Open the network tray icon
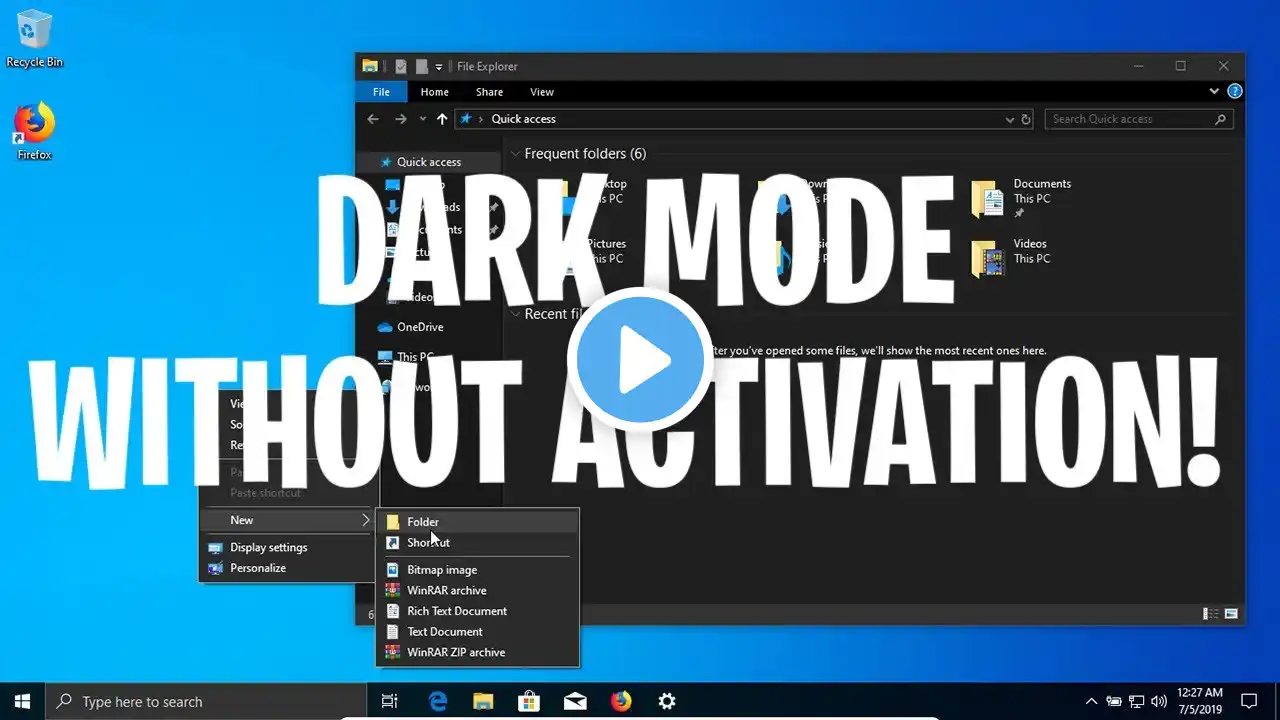 click(1137, 701)
